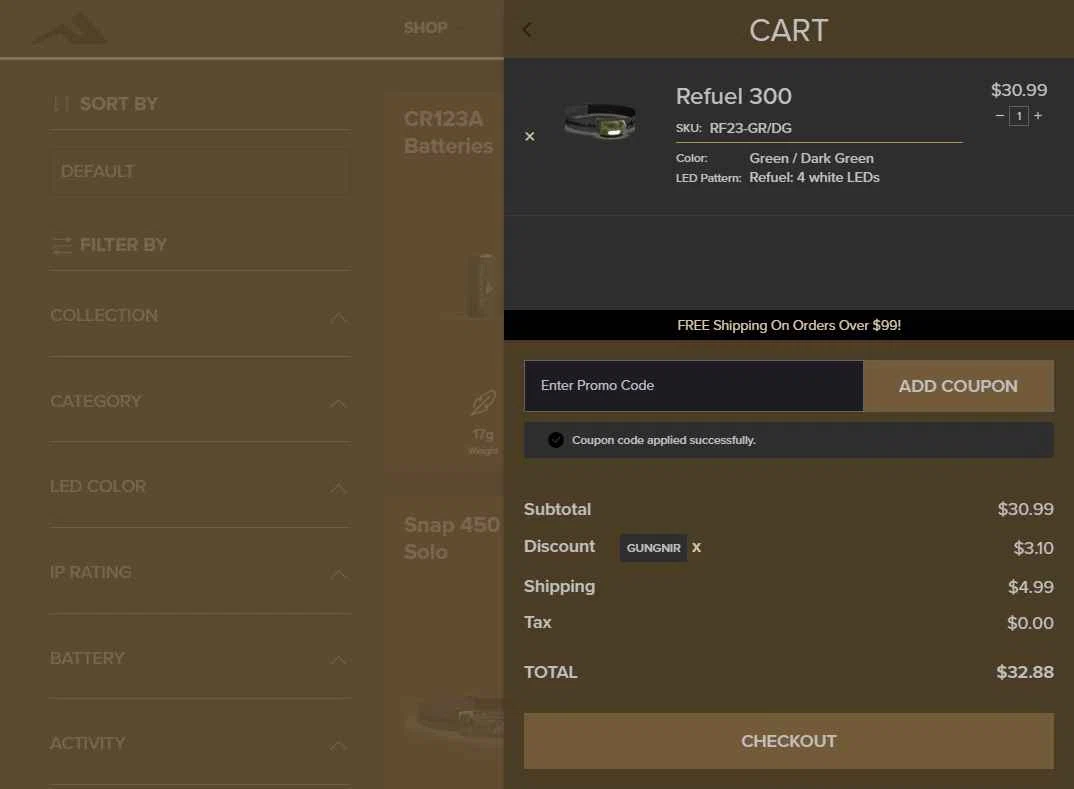Image resolution: width=1074 pixels, height=789 pixels.
Task: Click the quantity field showing 1
Action: (1019, 116)
